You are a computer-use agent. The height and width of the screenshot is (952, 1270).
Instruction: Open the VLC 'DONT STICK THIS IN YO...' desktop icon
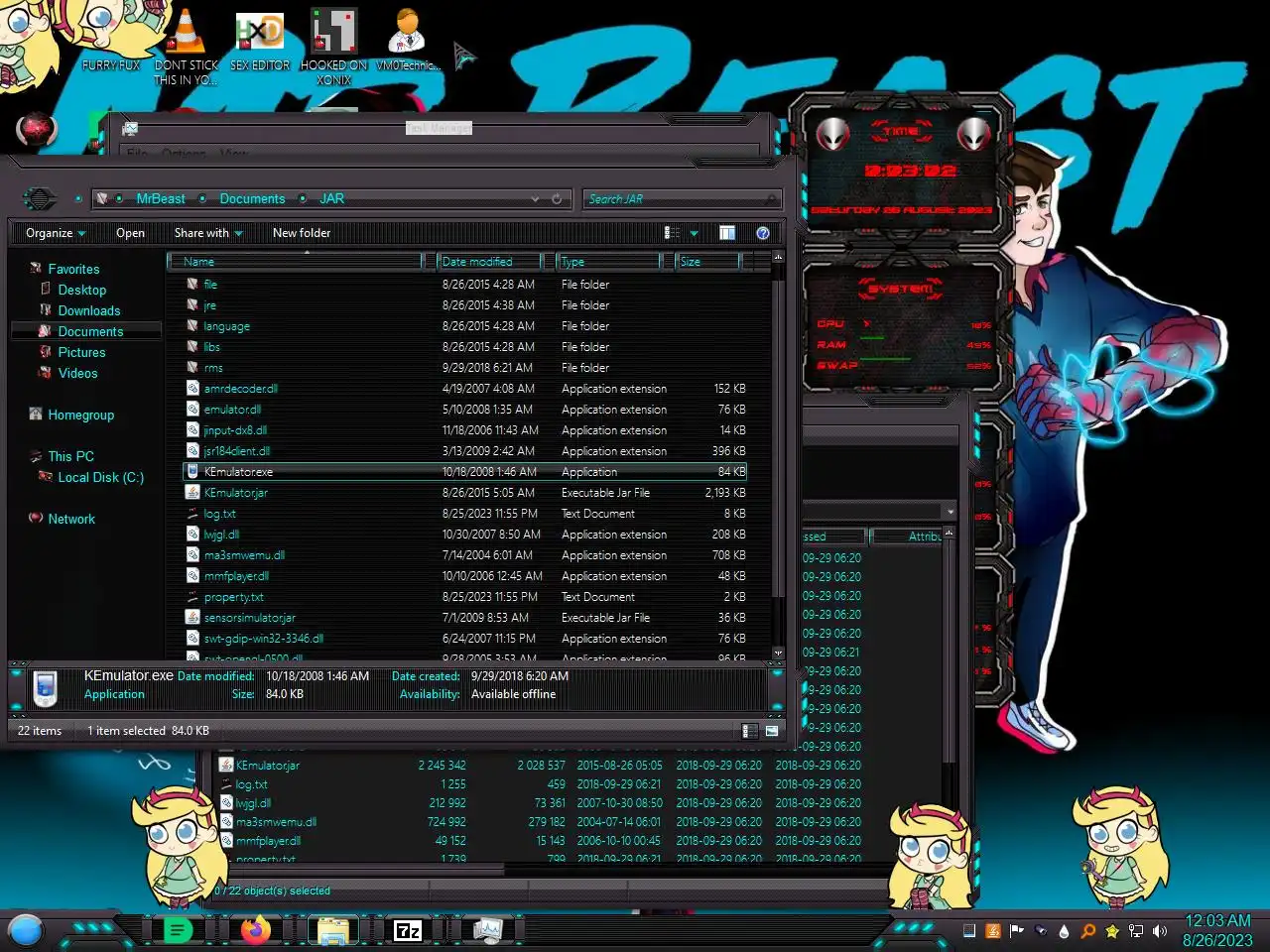tap(186, 45)
